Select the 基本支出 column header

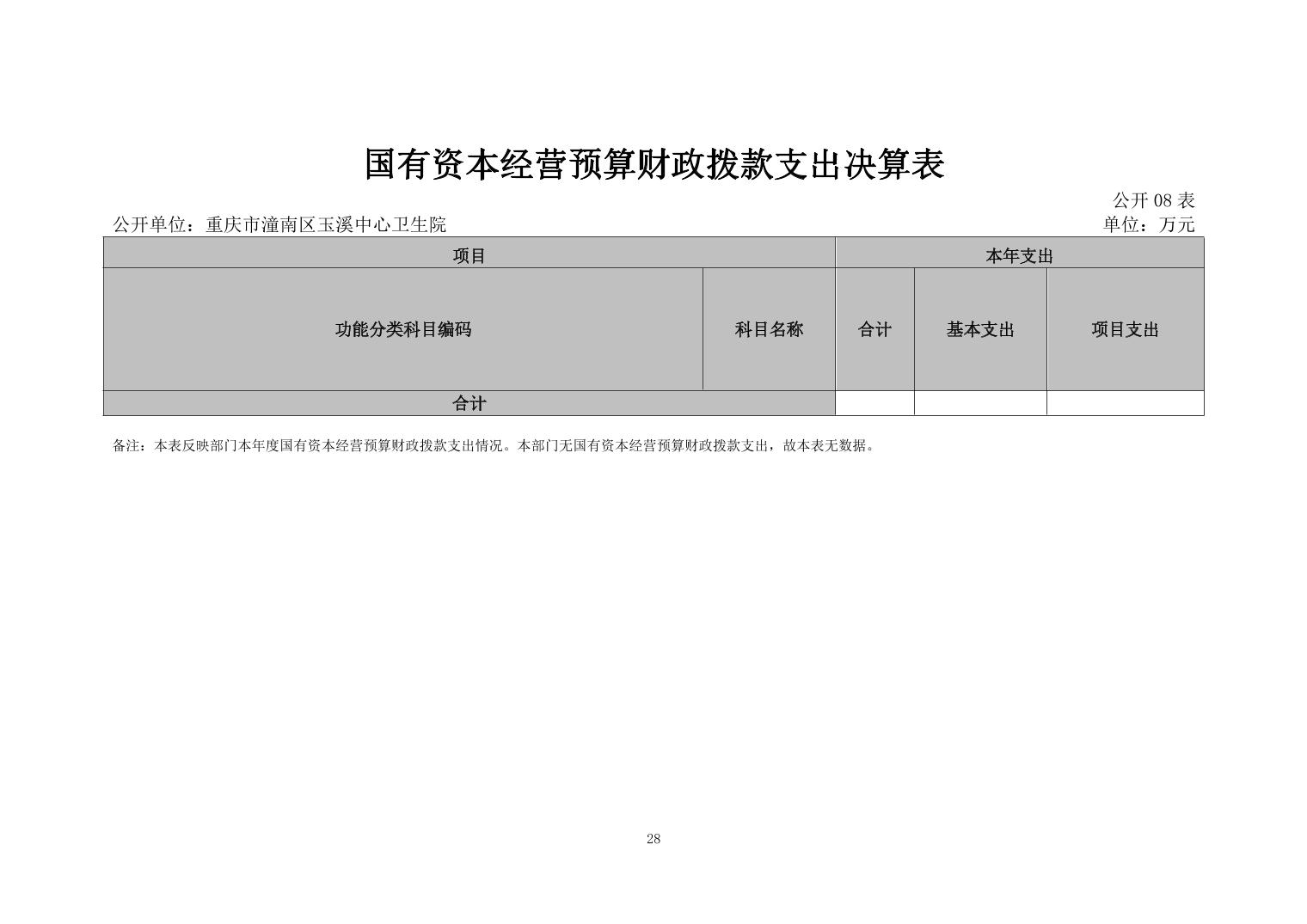pos(980,329)
